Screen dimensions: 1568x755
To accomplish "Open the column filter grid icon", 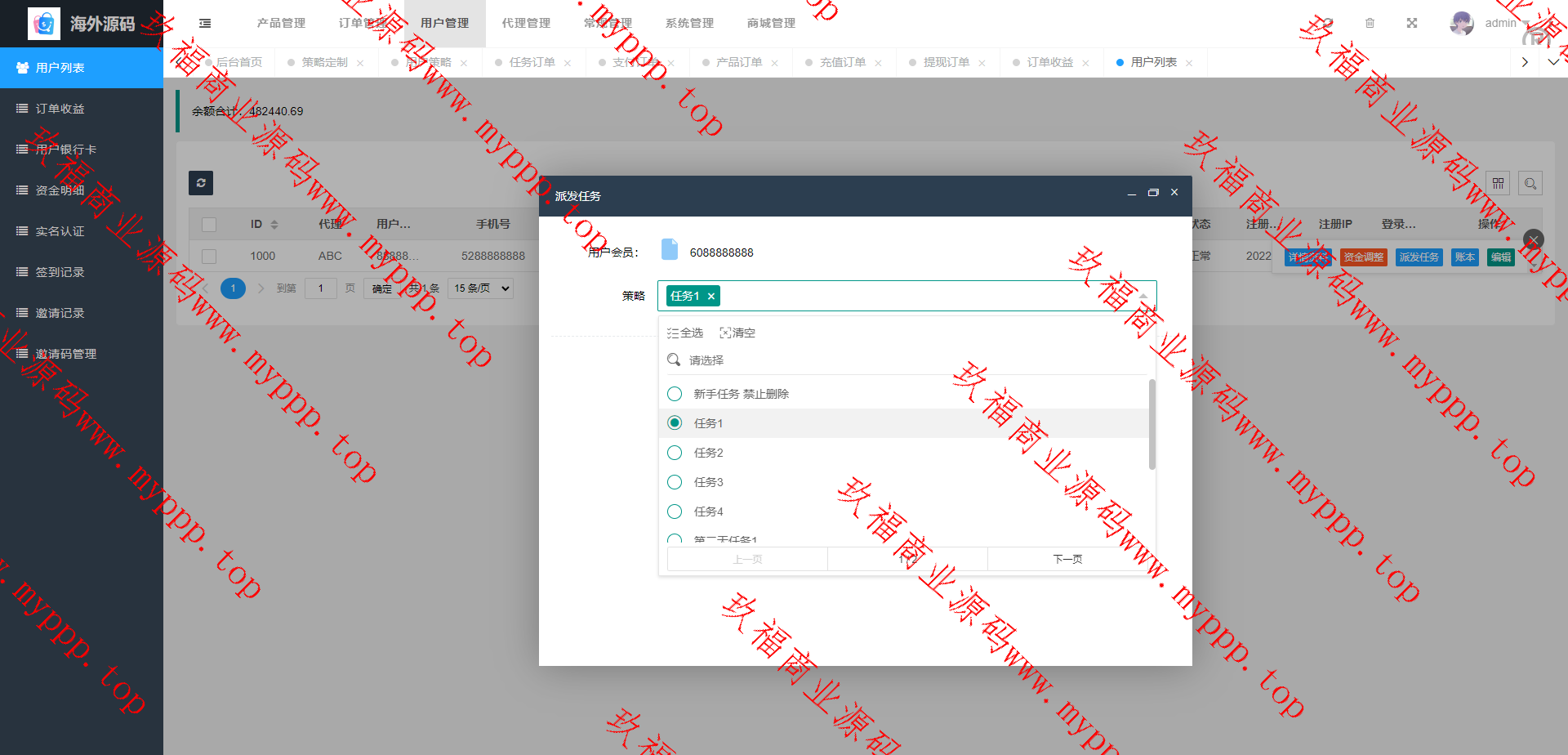I will (1498, 184).
